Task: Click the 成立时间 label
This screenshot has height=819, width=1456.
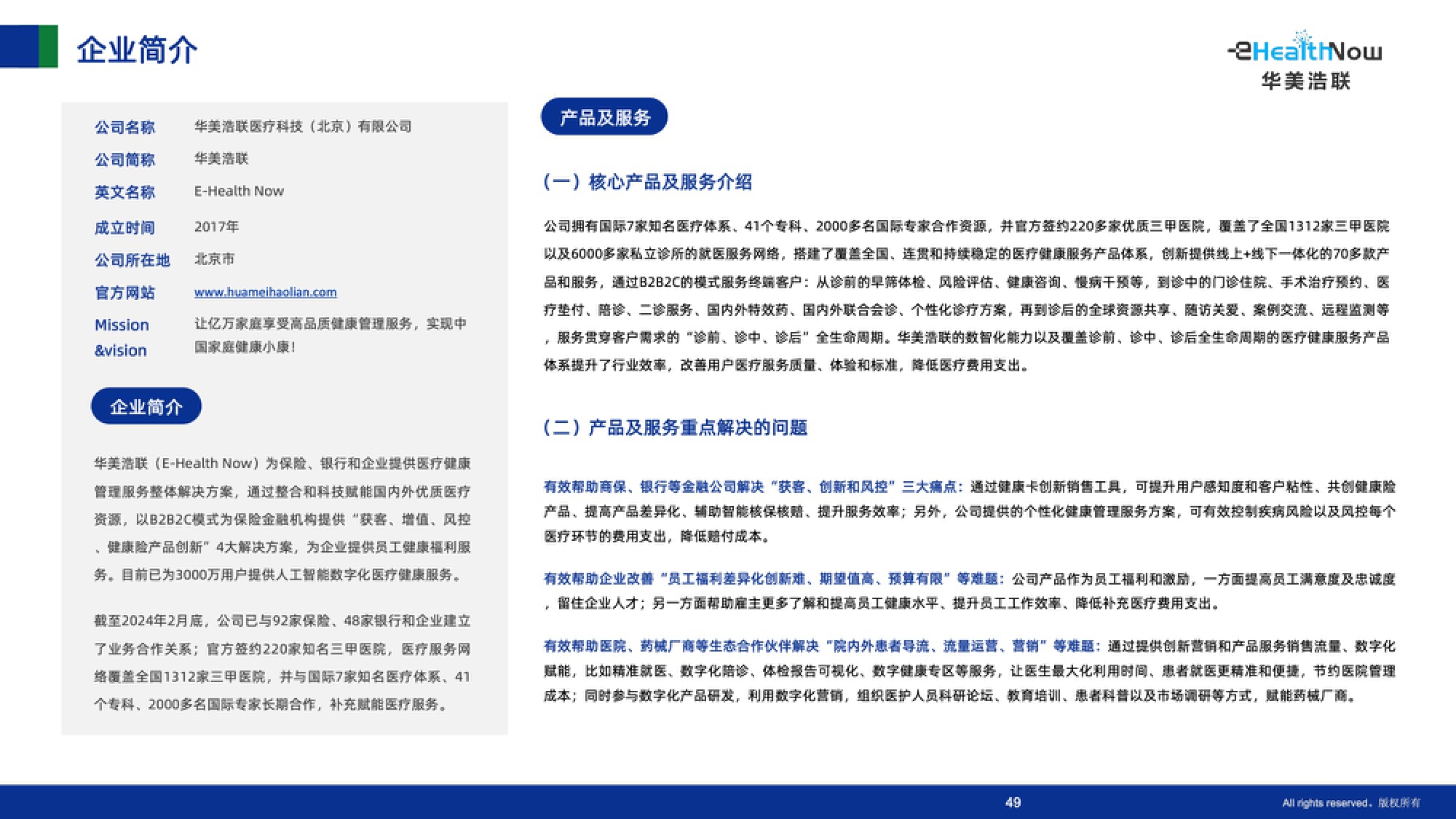Action: click(124, 228)
